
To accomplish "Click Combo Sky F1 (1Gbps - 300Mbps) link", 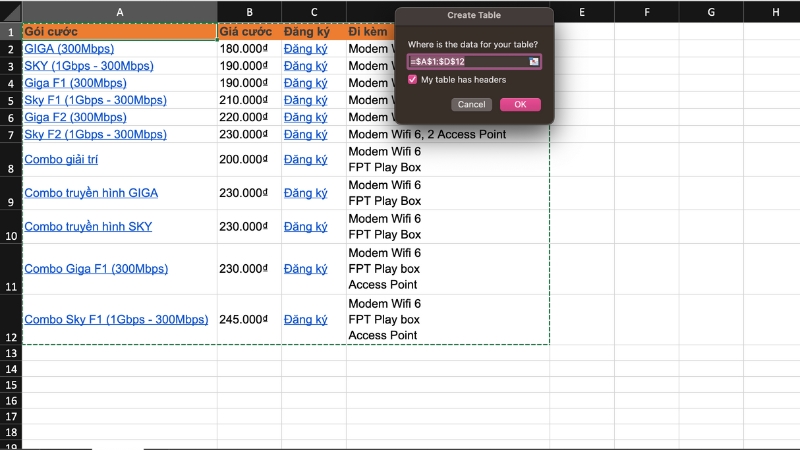I will point(116,320).
